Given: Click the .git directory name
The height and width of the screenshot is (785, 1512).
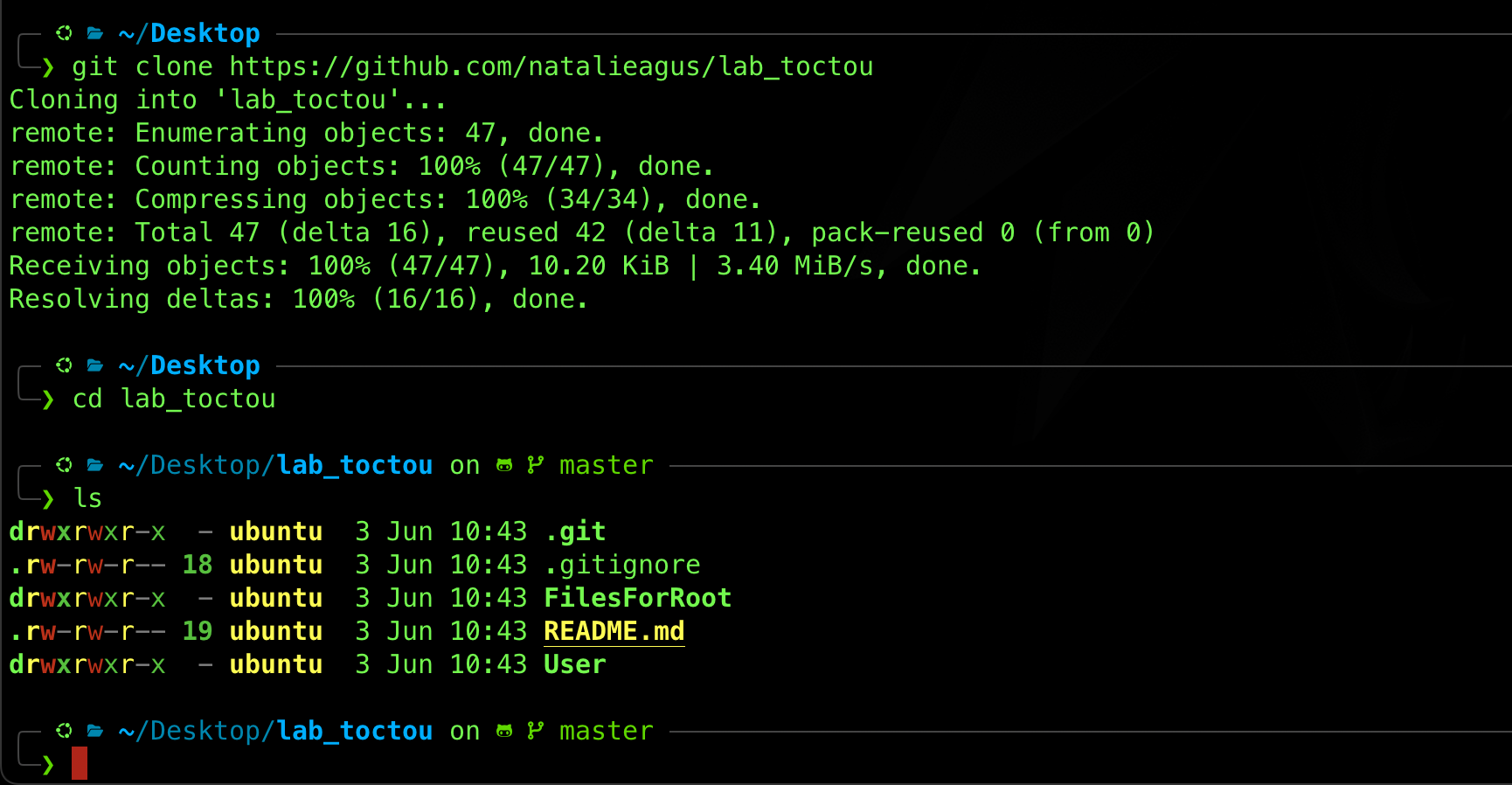Looking at the screenshot, I should tap(575, 531).
